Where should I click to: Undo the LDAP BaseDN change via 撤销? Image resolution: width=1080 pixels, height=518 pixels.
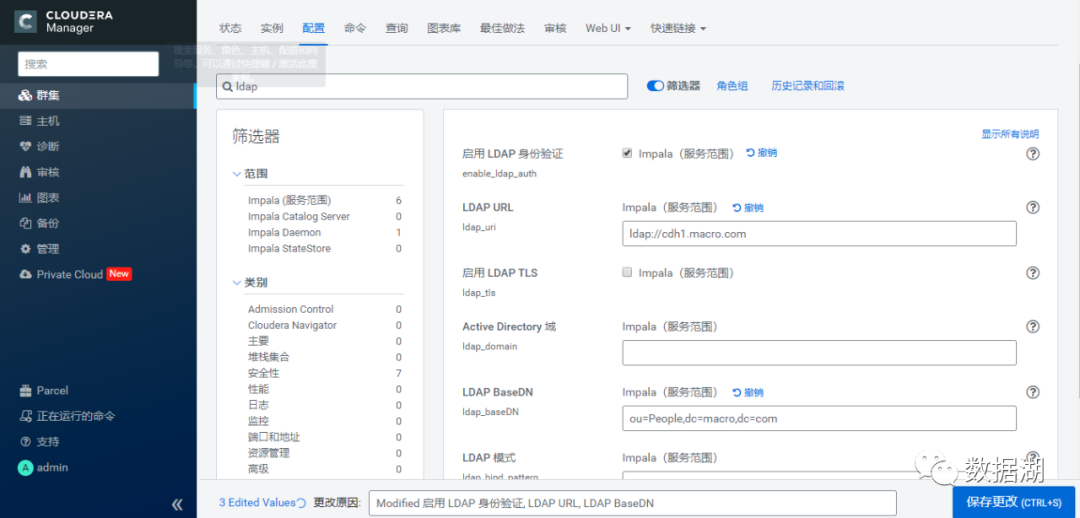click(x=748, y=393)
